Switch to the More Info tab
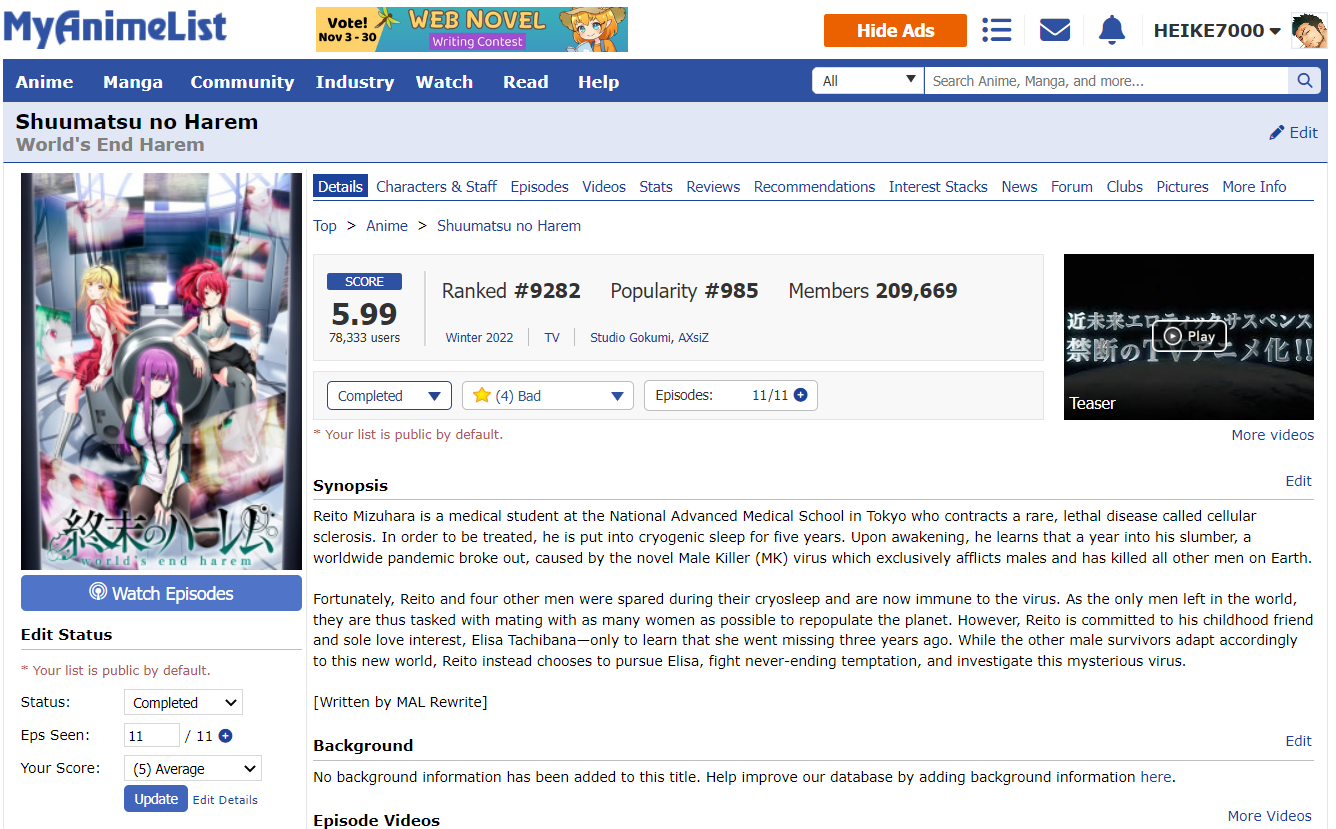The image size is (1336, 829). pyautogui.click(x=1254, y=186)
